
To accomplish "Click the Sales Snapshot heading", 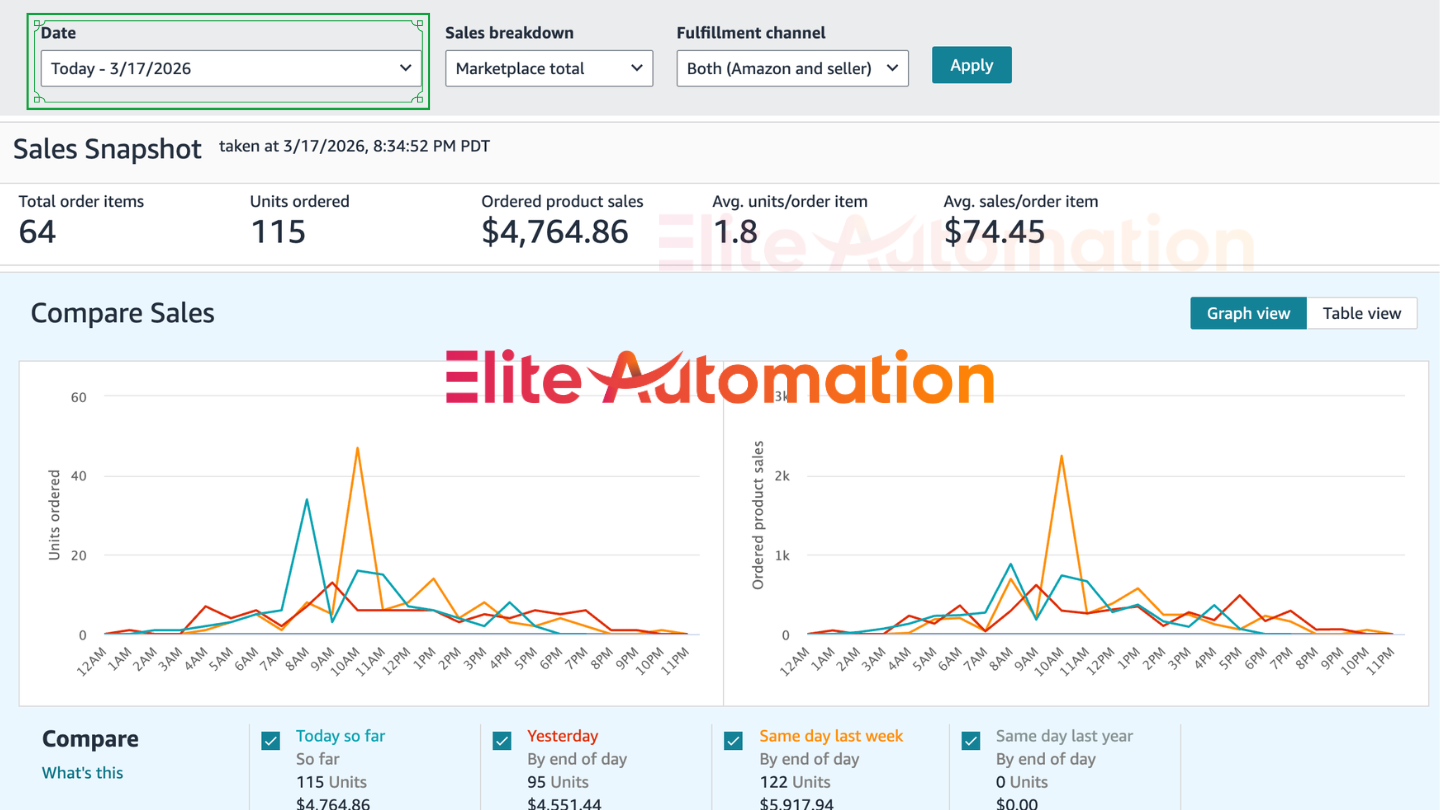I will [x=107, y=149].
